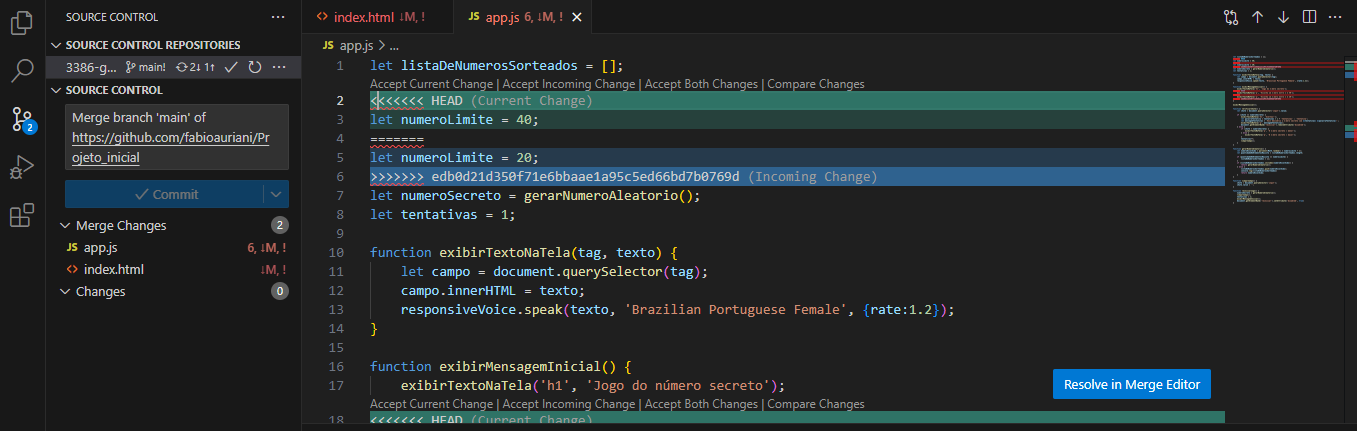Click app.js breadcrumb in editor
The image size is (1357, 431).
point(356,46)
